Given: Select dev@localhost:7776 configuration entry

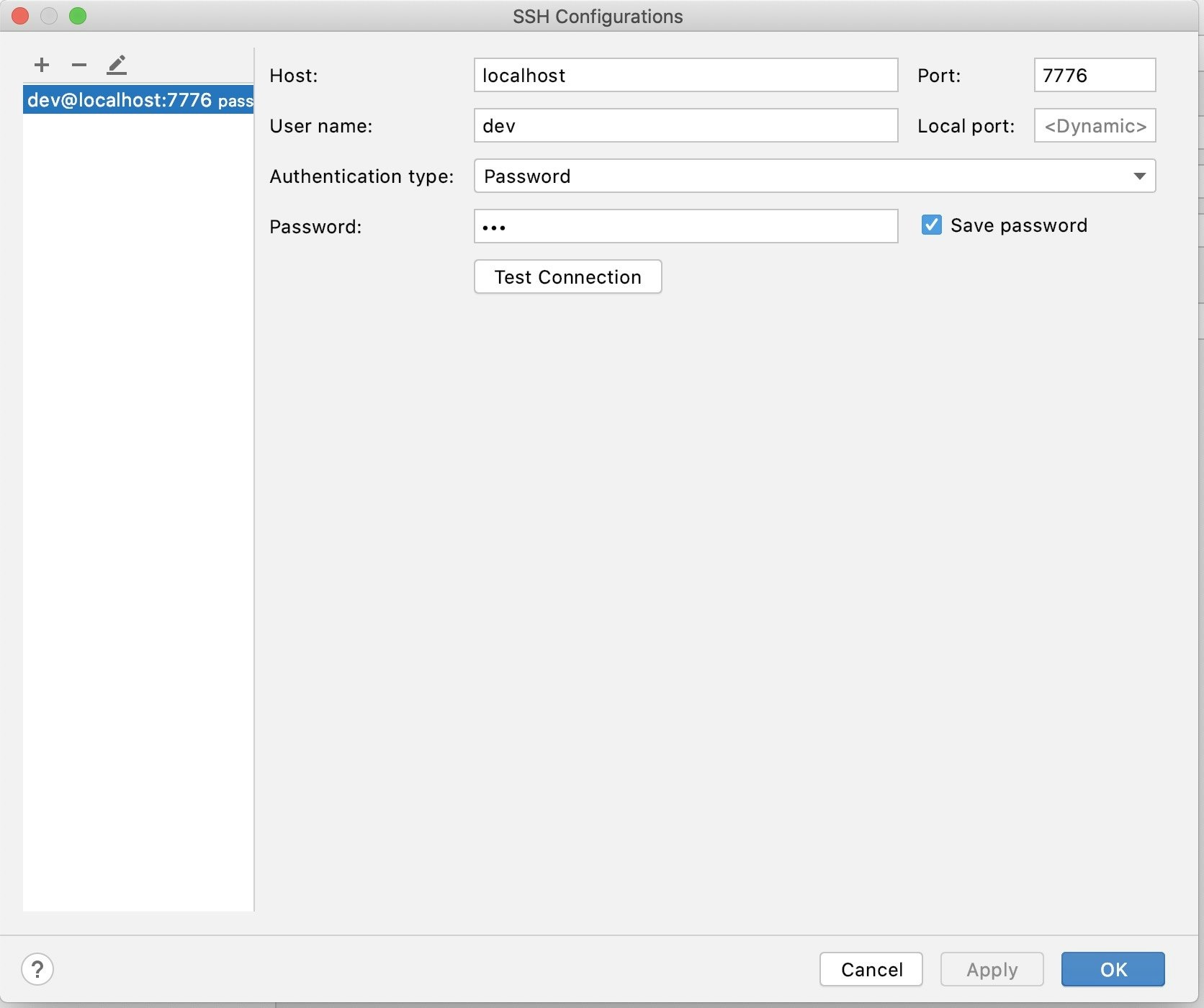Looking at the screenshot, I should (138, 100).
